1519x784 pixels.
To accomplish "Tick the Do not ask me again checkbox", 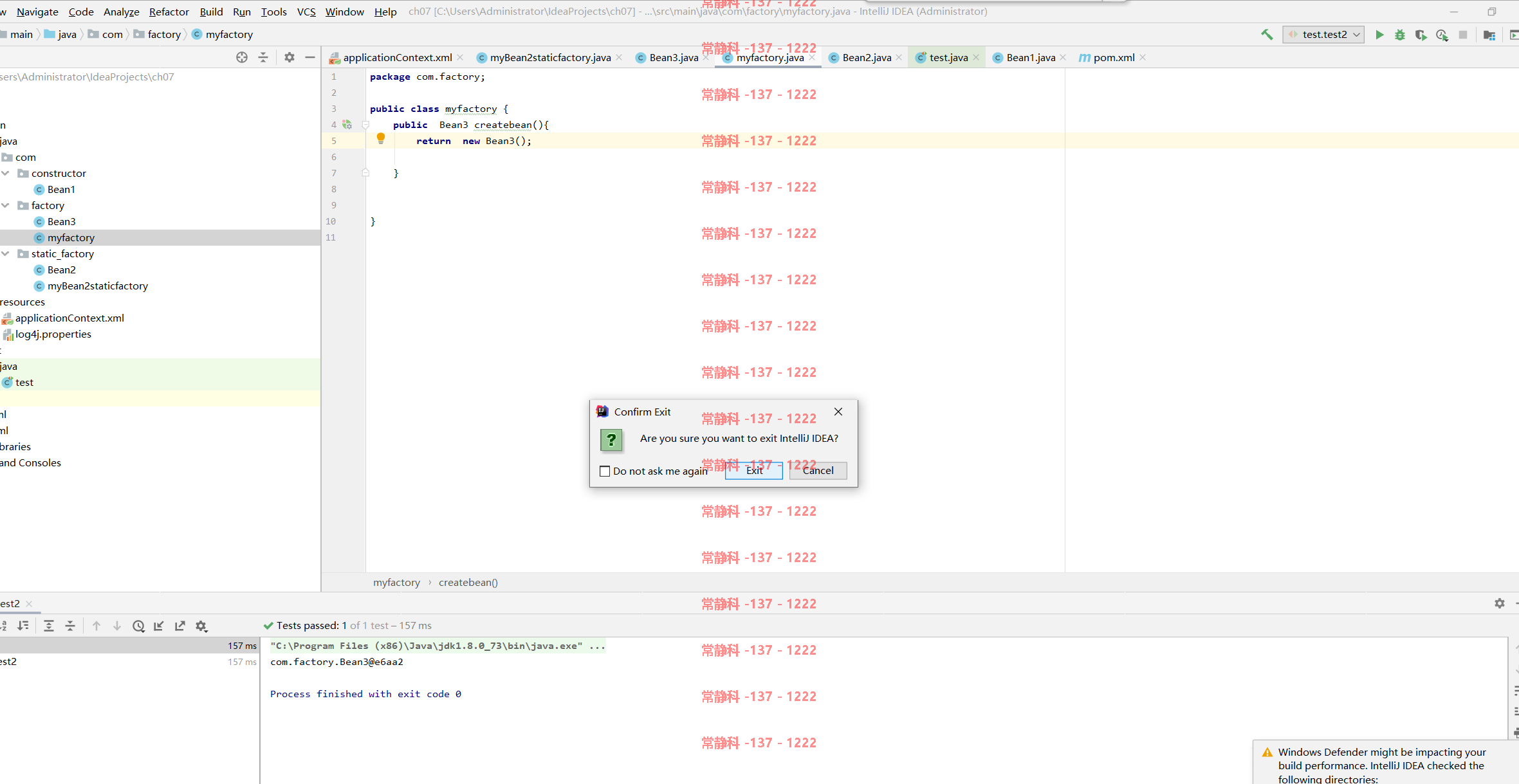I will tap(605, 471).
